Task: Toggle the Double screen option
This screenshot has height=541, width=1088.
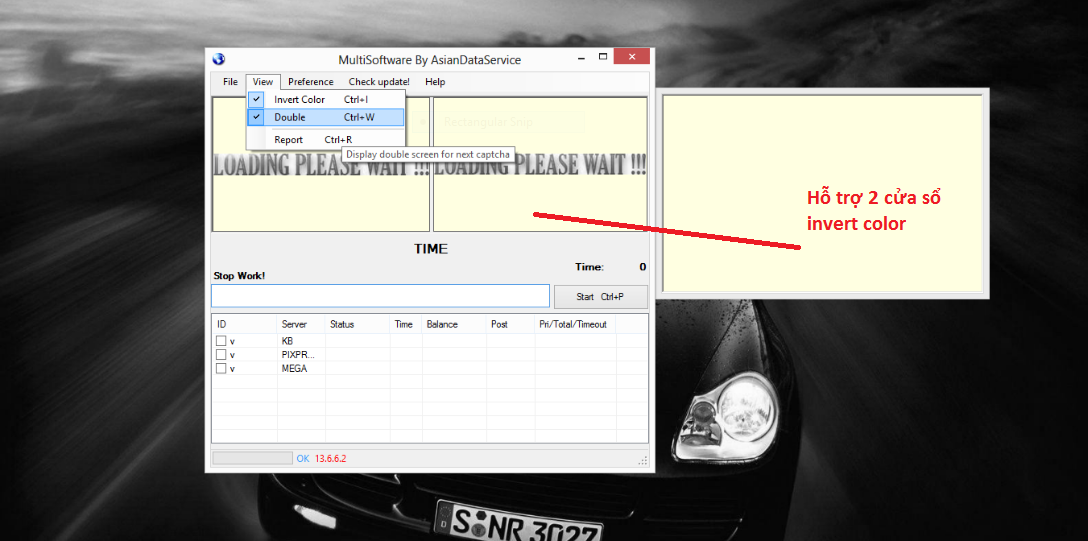Action: [x=325, y=117]
